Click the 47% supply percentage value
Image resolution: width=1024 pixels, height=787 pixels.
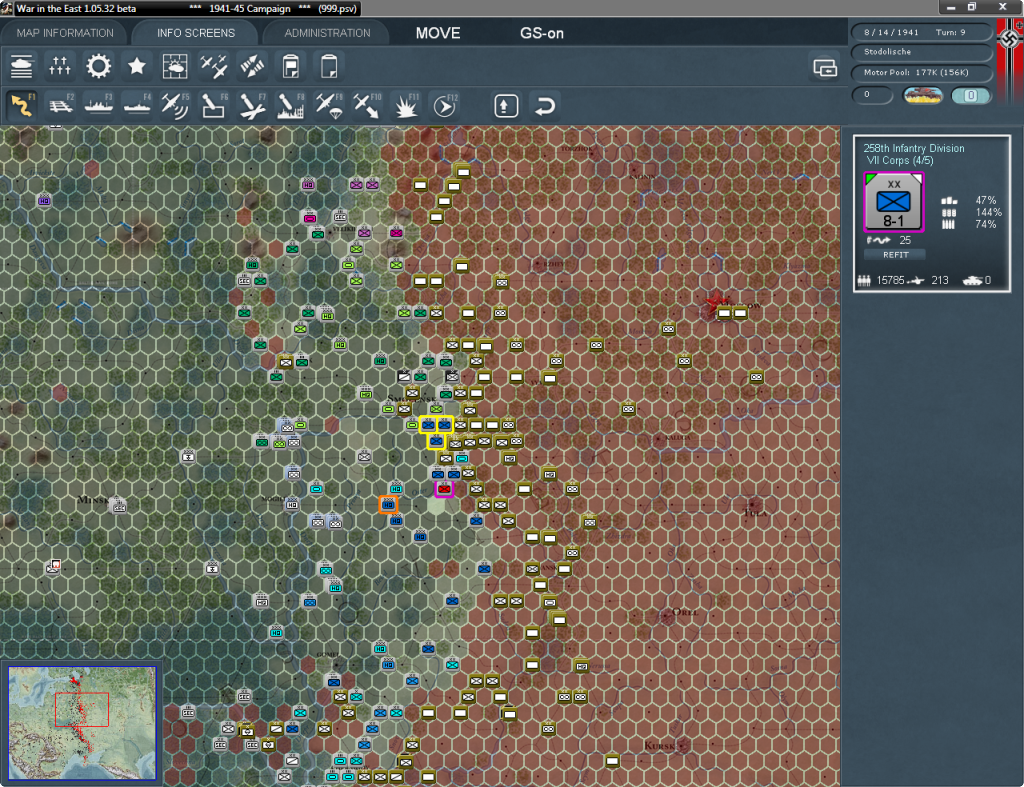(985, 201)
